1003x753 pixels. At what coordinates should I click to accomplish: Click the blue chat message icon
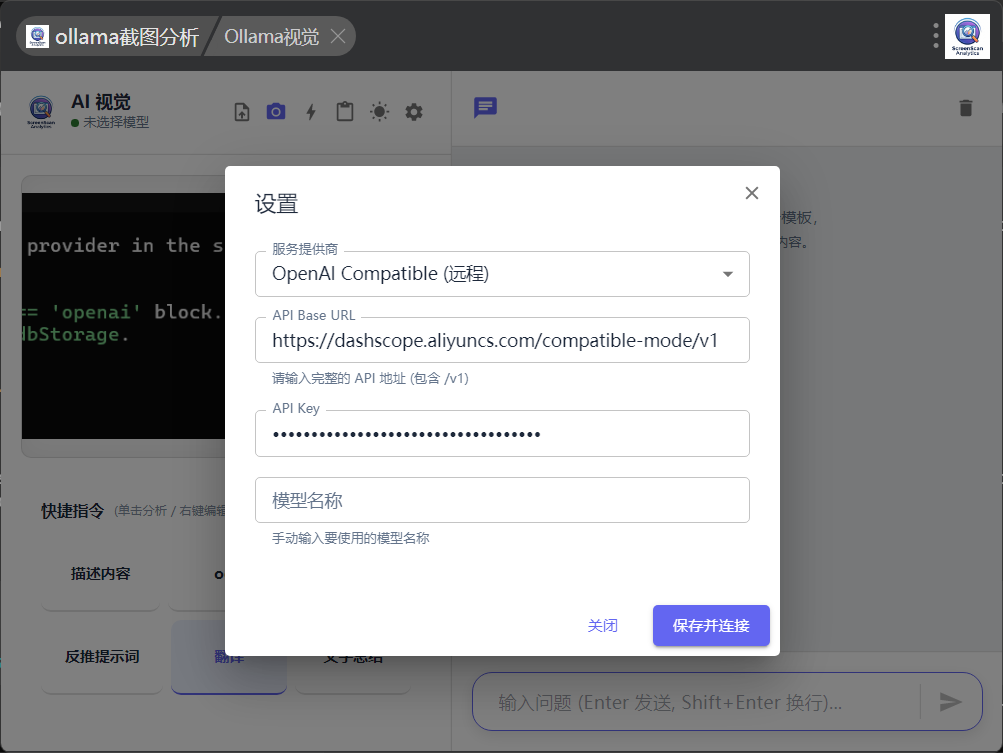point(486,107)
